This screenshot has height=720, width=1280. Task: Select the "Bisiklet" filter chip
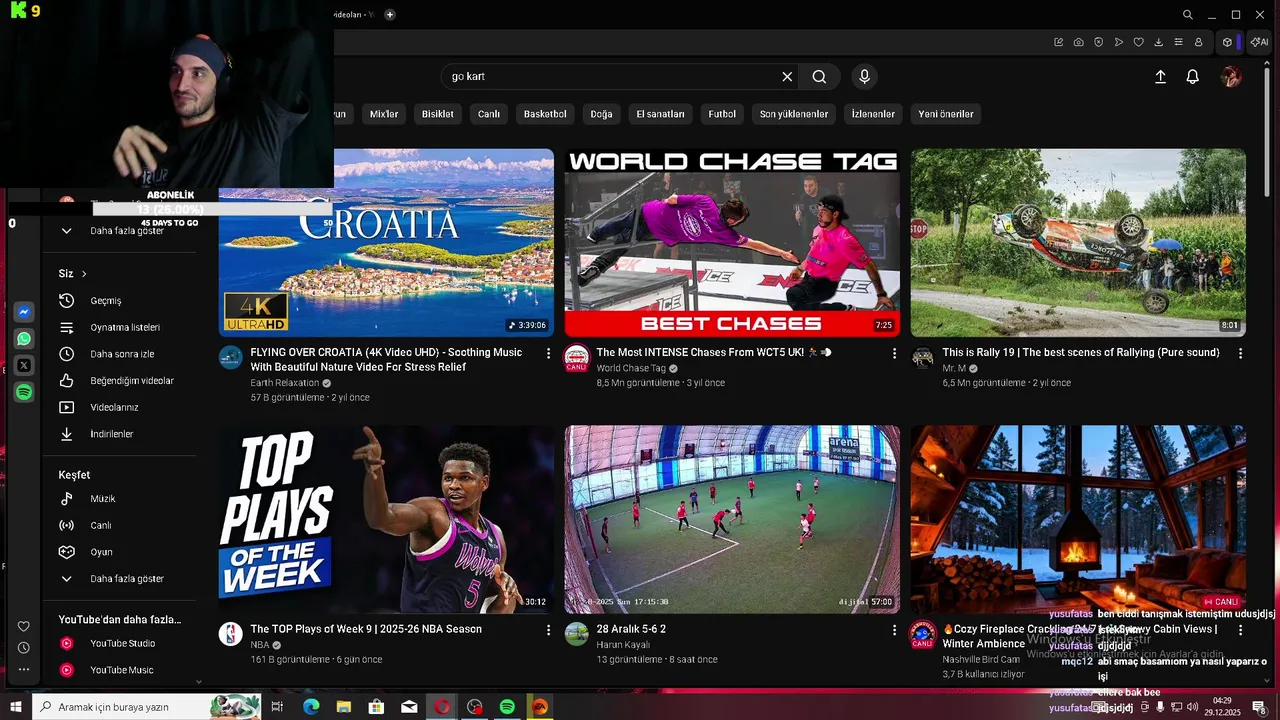(437, 114)
